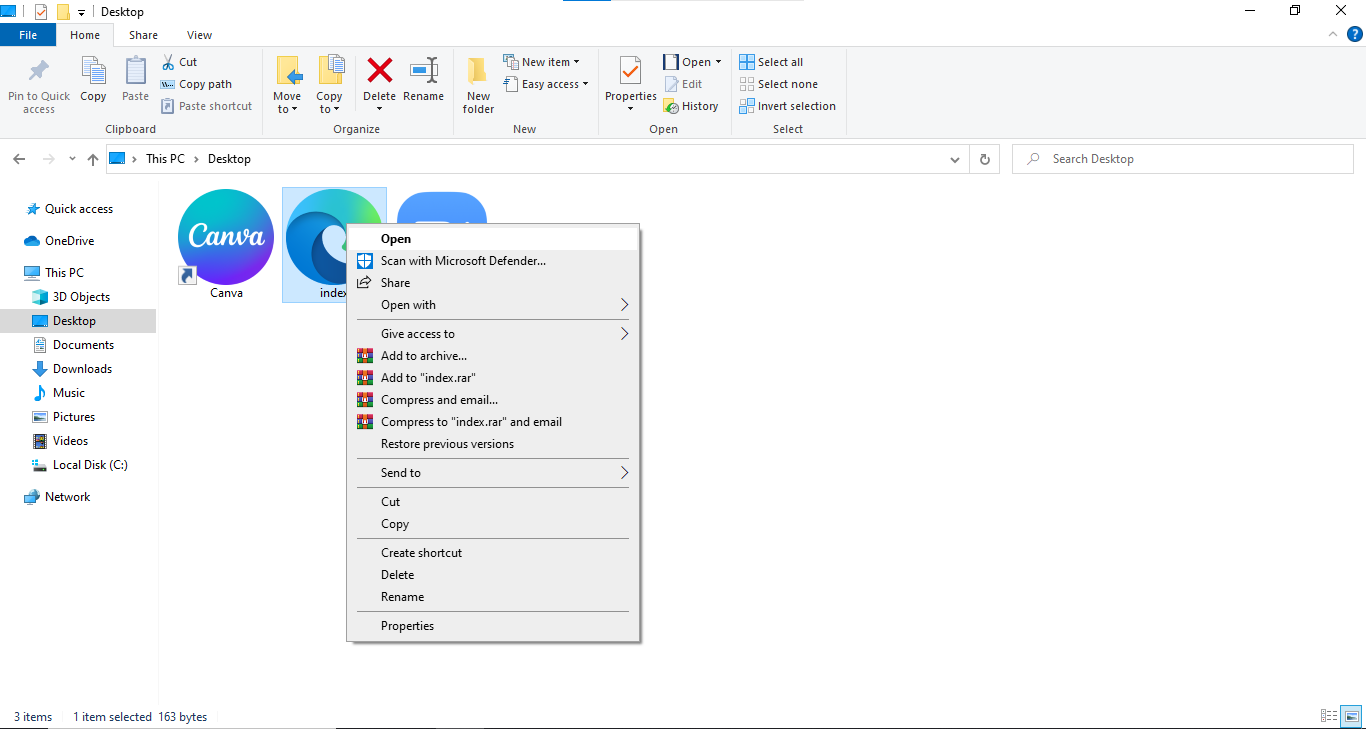Expand the address bar history dropdown
Image resolution: width=1366 pixels, height=729 pixels.
pos(957,159)
